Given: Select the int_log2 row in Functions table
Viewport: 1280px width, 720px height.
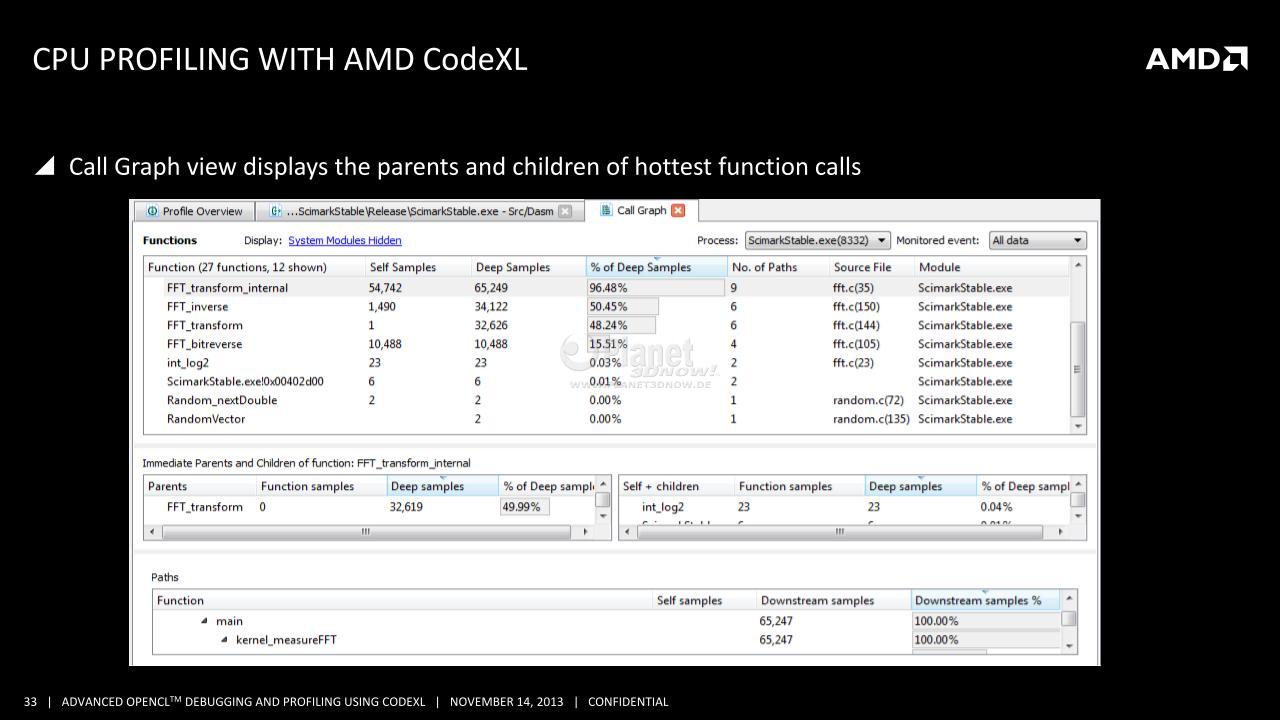Looking at the screenshot, I should tap(607, 363).
